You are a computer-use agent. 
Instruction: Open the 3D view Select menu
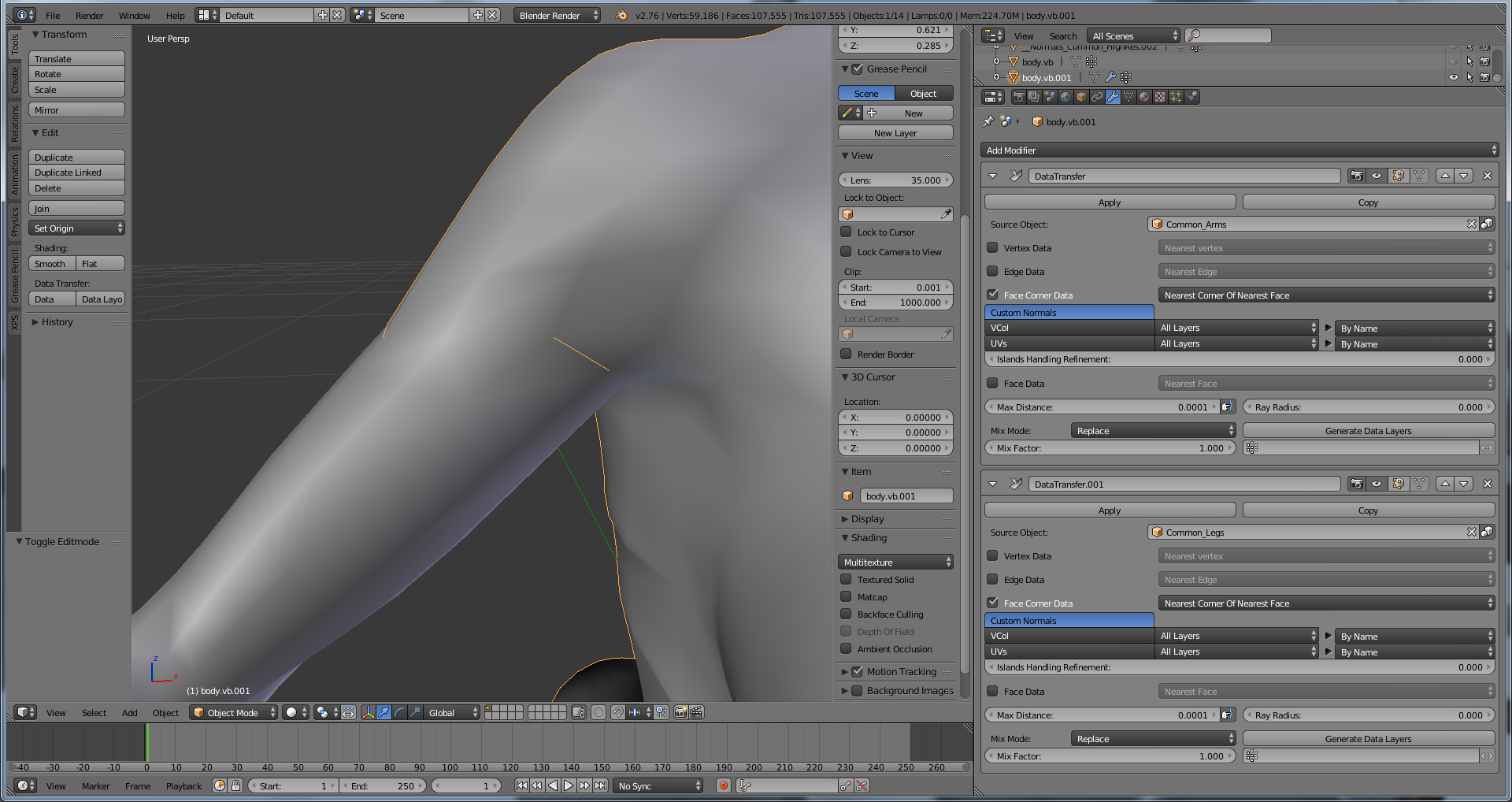[94, 712]
